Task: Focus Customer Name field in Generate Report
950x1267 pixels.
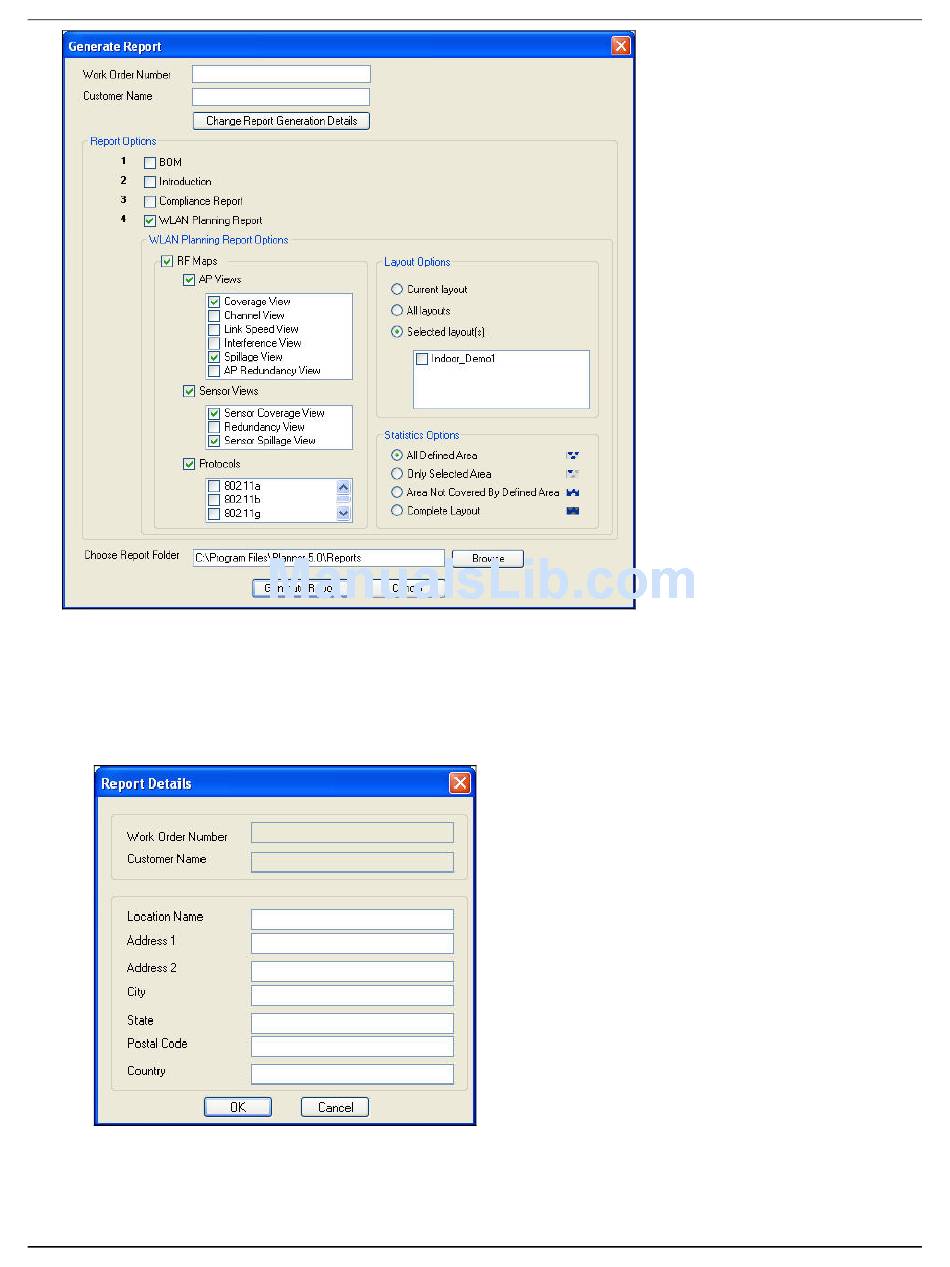Action: [281, 97]
